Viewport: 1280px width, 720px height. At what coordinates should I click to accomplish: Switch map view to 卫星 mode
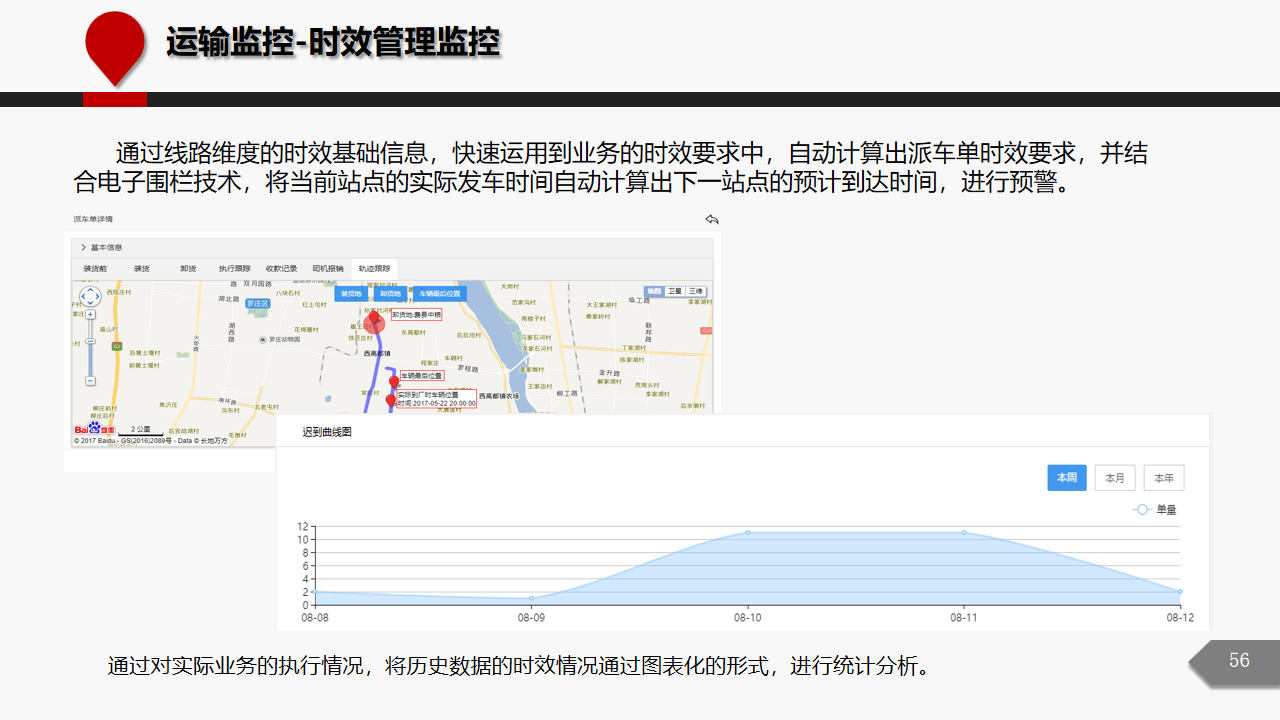(675, 291)
